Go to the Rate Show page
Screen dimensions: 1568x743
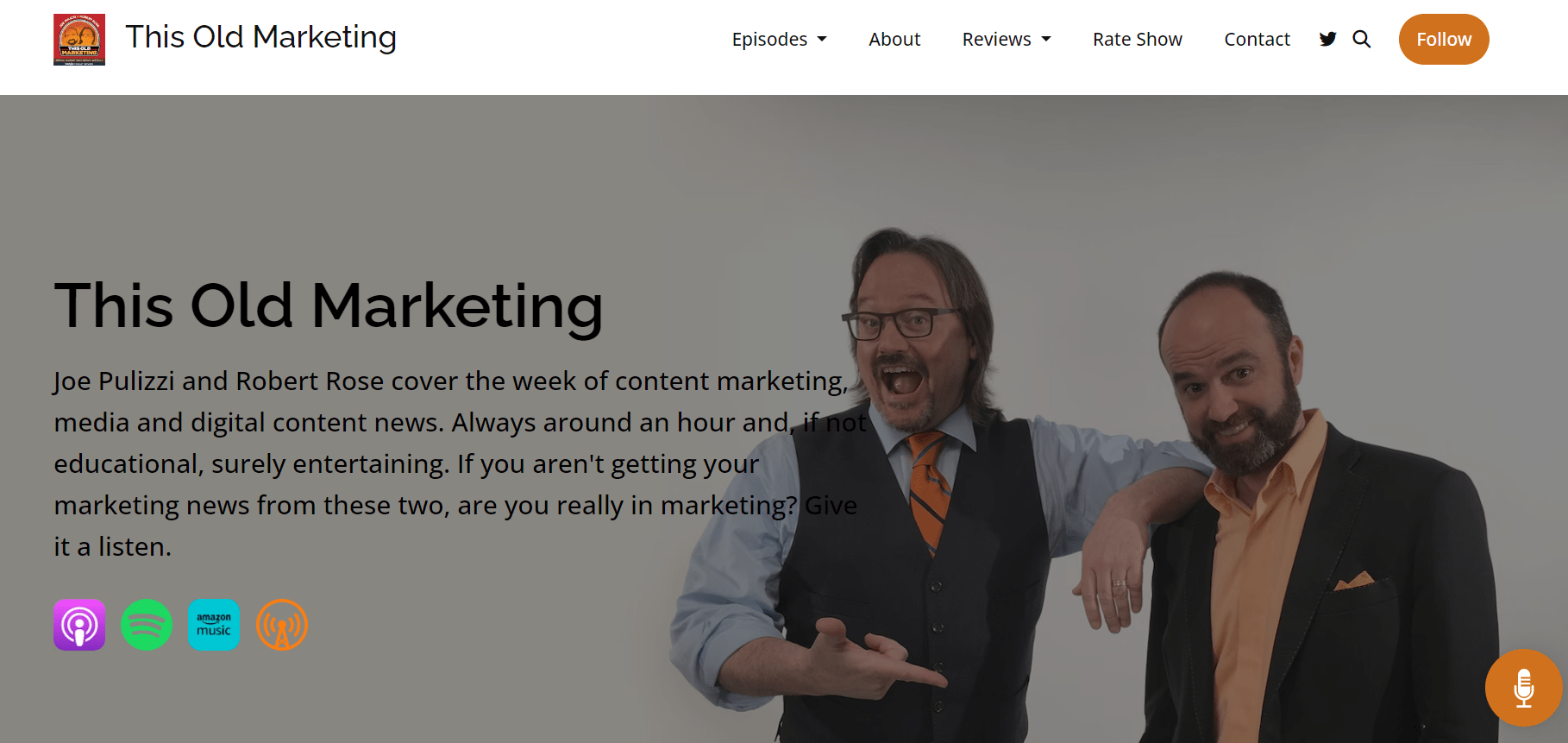tap(1138, 39)
